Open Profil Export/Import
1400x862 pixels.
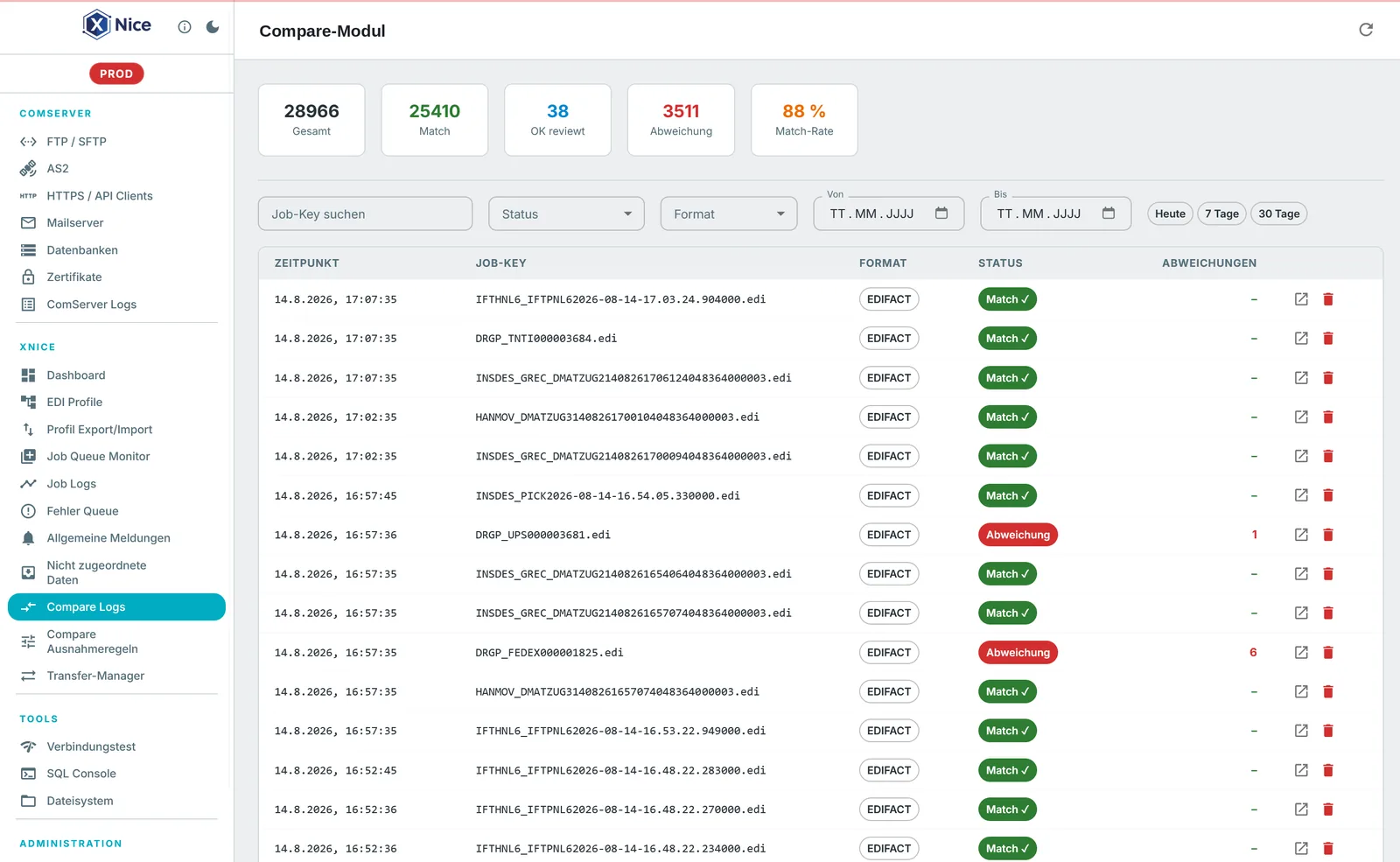[116, 429]
